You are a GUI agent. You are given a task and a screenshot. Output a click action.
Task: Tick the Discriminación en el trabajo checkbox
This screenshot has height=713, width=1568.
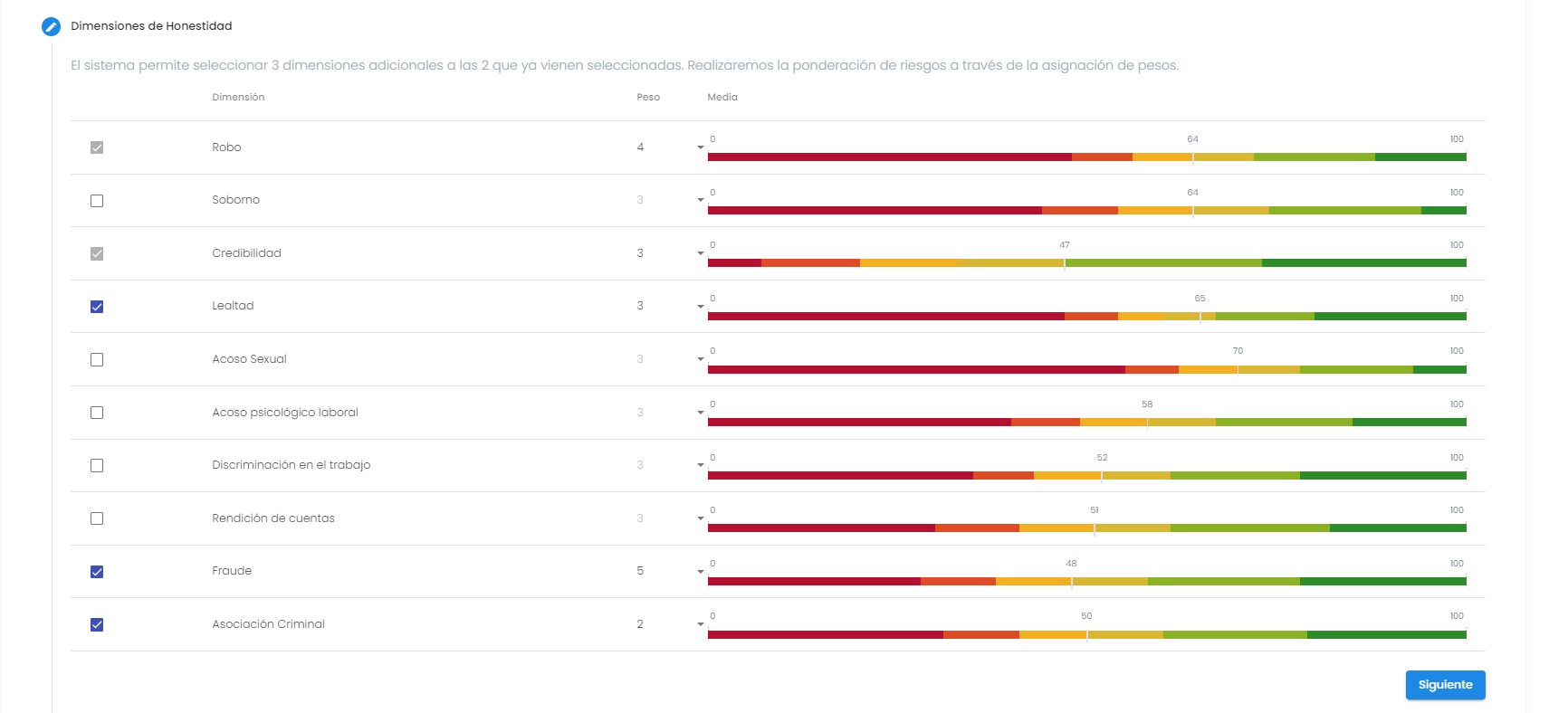[x=97, y=466]
